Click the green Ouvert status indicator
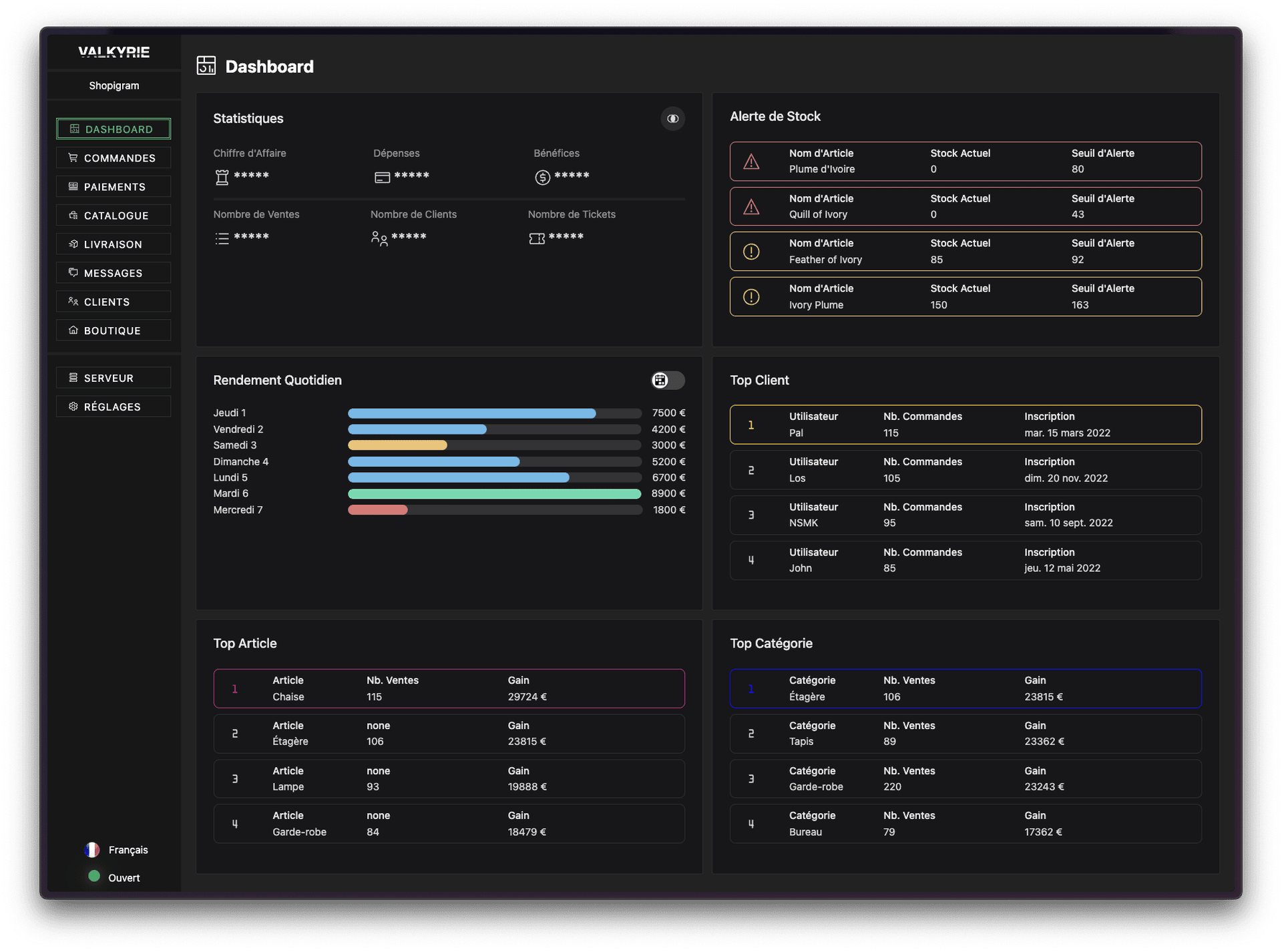1282x952 pixels. 93,877
